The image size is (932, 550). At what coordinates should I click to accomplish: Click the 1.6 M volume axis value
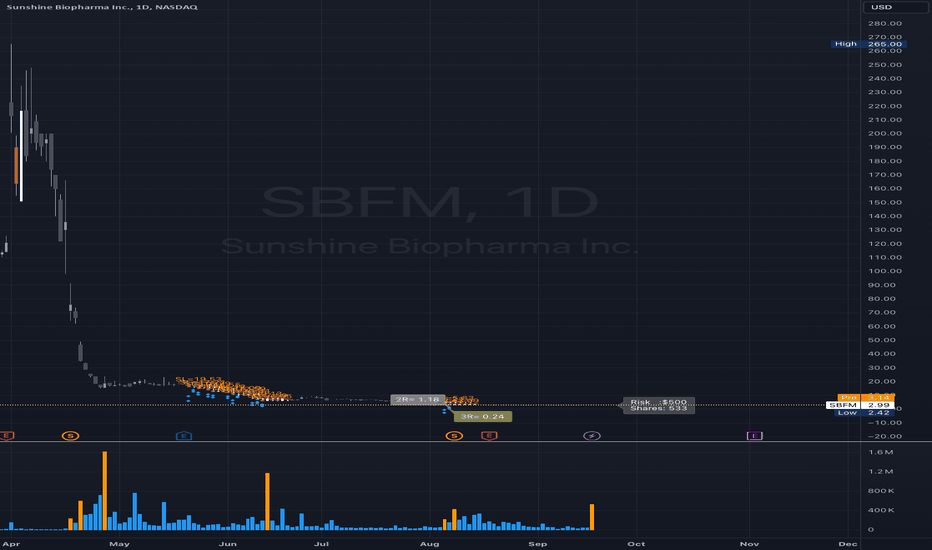coord(881,452)
